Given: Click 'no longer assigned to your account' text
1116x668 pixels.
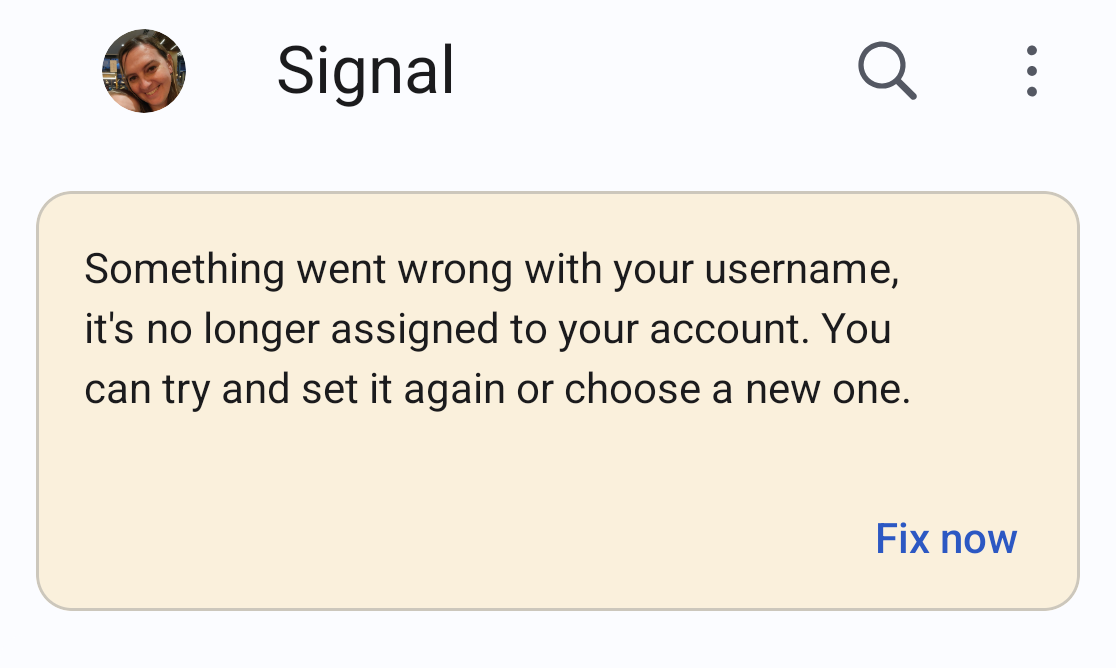Looking at the screenshot, I should (x=478, y=330).
